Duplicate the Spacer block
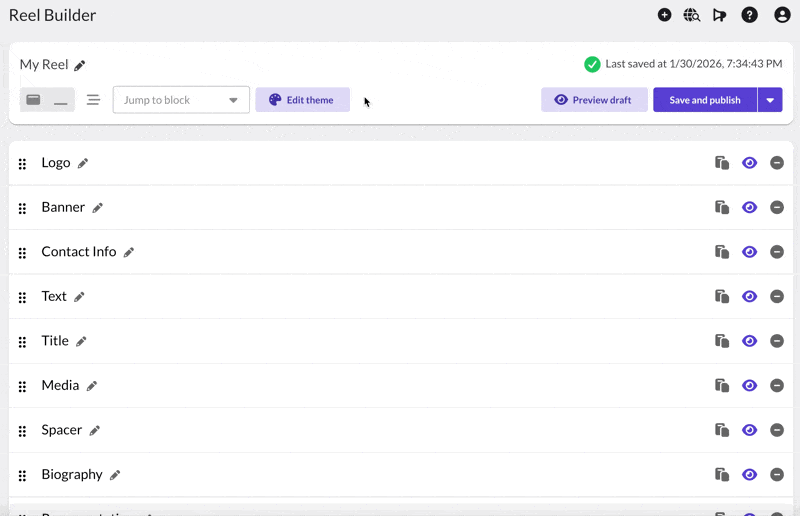This screenshot has width=800, height=516. coord(721,430)
